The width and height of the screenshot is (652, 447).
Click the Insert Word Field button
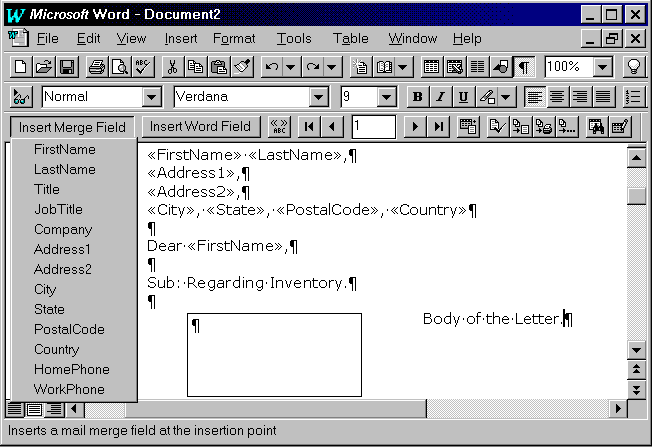coord(200,126)
